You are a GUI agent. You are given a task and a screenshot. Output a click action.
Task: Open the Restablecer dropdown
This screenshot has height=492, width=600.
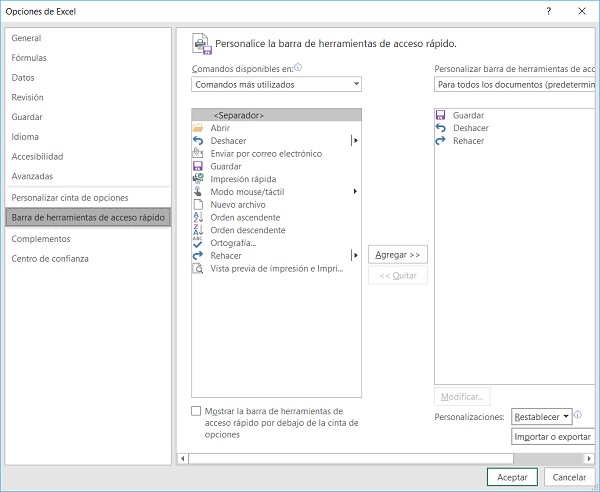point(541,417)
